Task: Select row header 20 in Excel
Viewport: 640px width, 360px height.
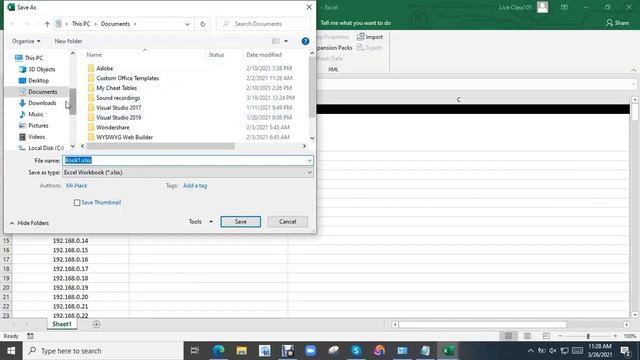Action: click(x=6, y=288)
